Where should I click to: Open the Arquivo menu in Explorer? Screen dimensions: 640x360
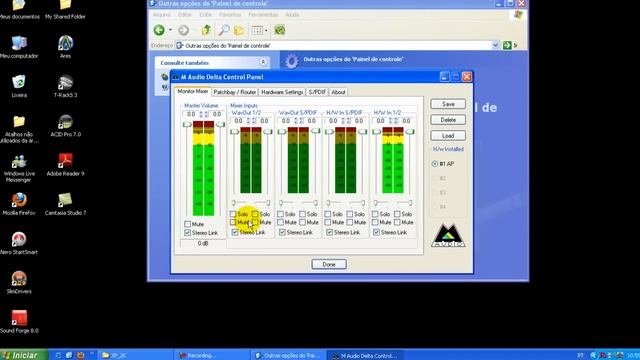[162, 15]
